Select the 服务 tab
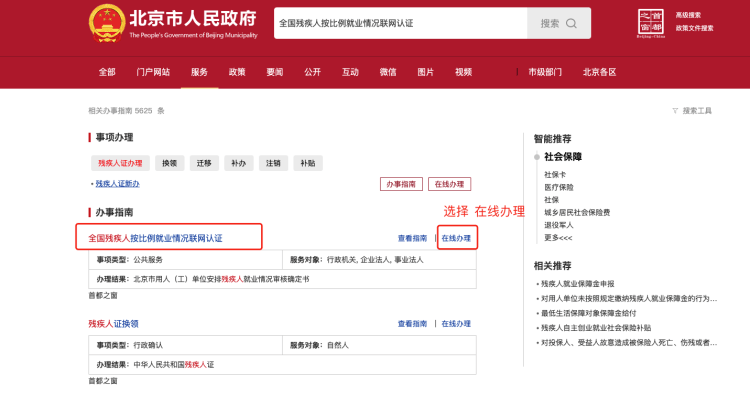Viewport: 750px width, 395px height. [199, 72]
